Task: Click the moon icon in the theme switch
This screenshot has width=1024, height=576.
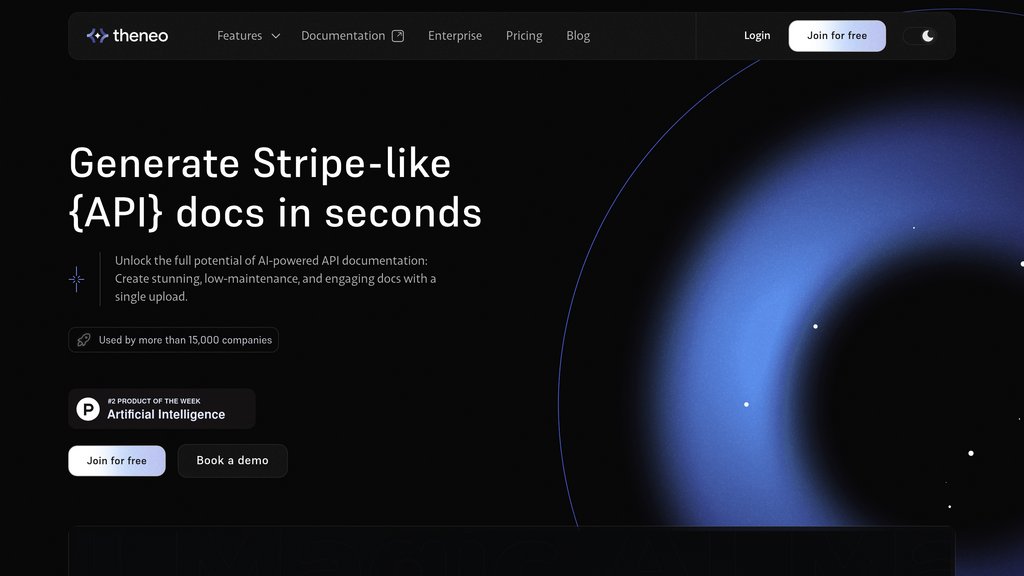Action: 926,35
